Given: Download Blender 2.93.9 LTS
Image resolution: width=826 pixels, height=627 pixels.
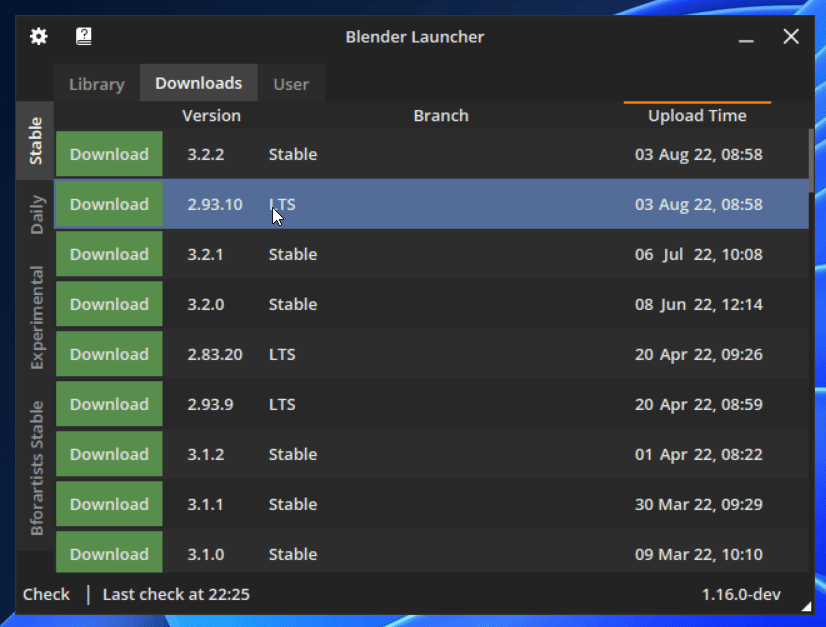Looking at the screenshot, I should pos(110,404).
